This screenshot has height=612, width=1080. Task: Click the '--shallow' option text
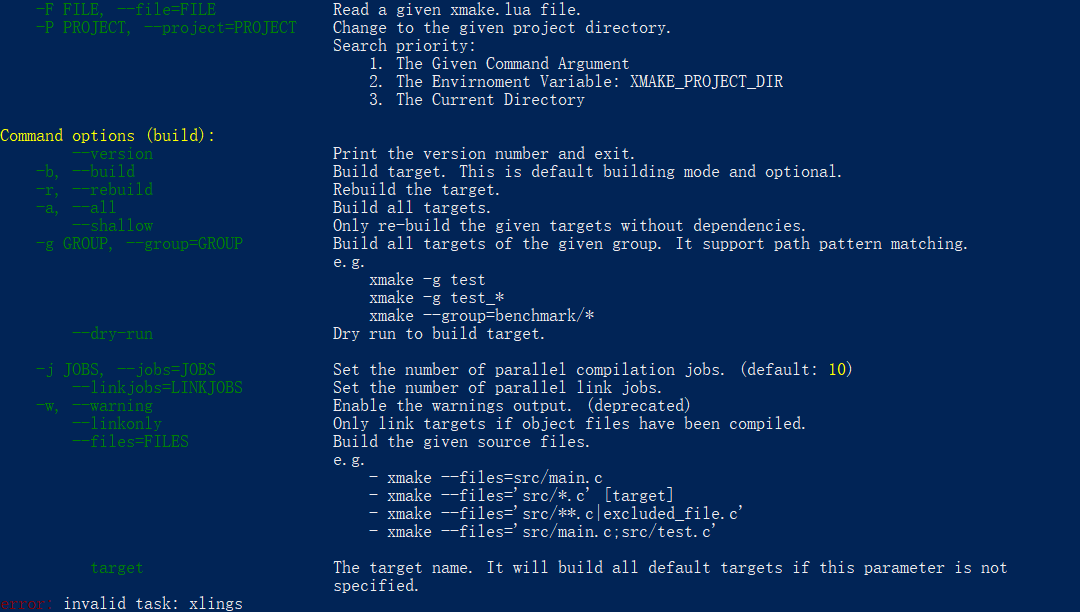click(112, 226)
